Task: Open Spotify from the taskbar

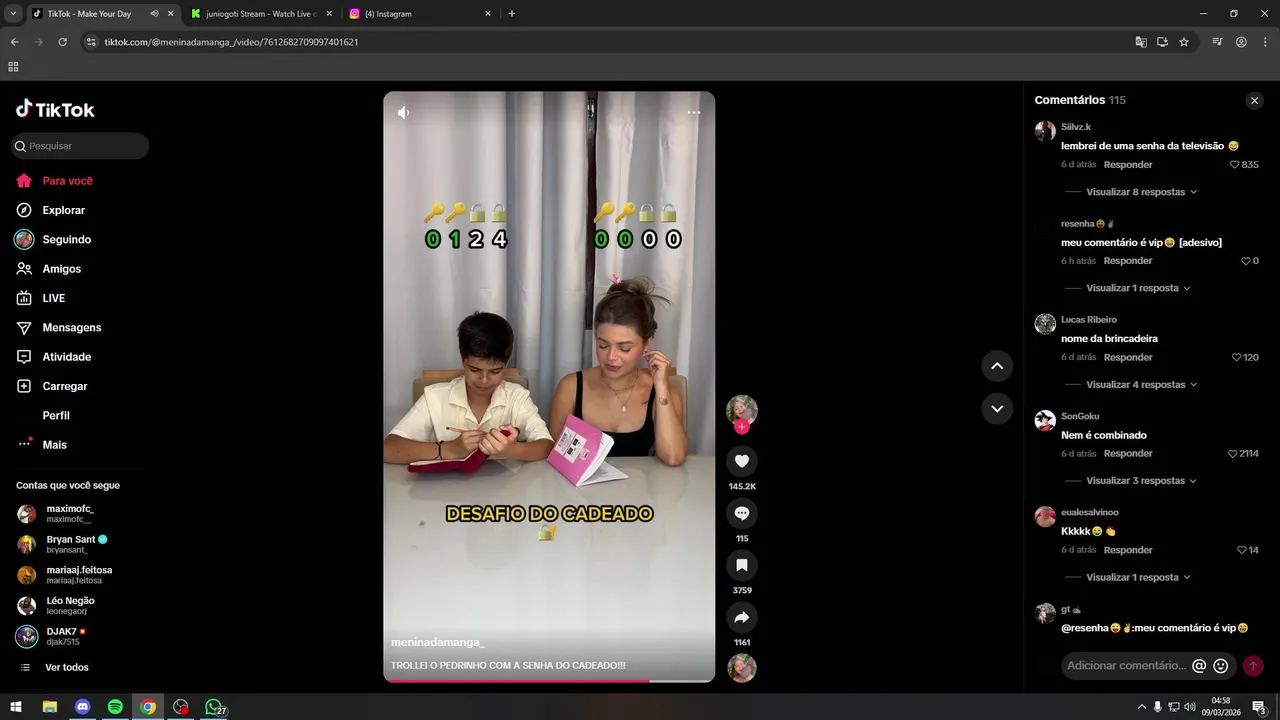Action: (115, 707)
